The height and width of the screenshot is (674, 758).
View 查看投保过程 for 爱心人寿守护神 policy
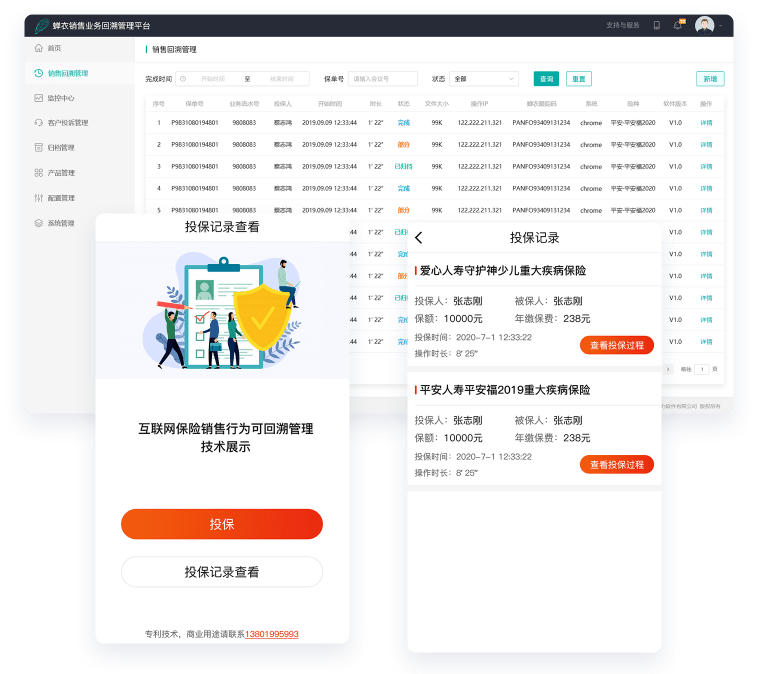[x=617, y=345]
